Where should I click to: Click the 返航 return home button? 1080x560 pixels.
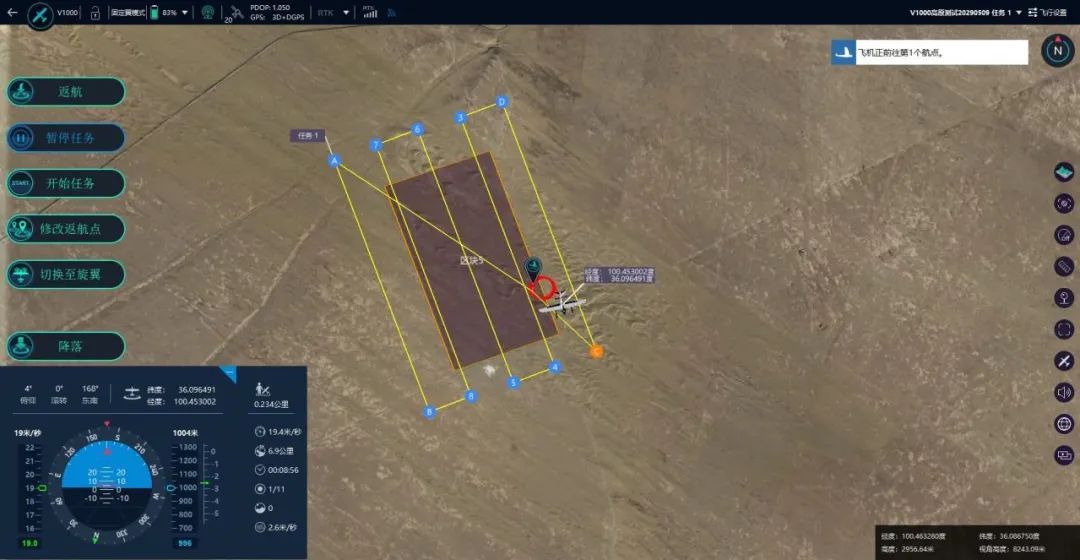tap(67, 91)
